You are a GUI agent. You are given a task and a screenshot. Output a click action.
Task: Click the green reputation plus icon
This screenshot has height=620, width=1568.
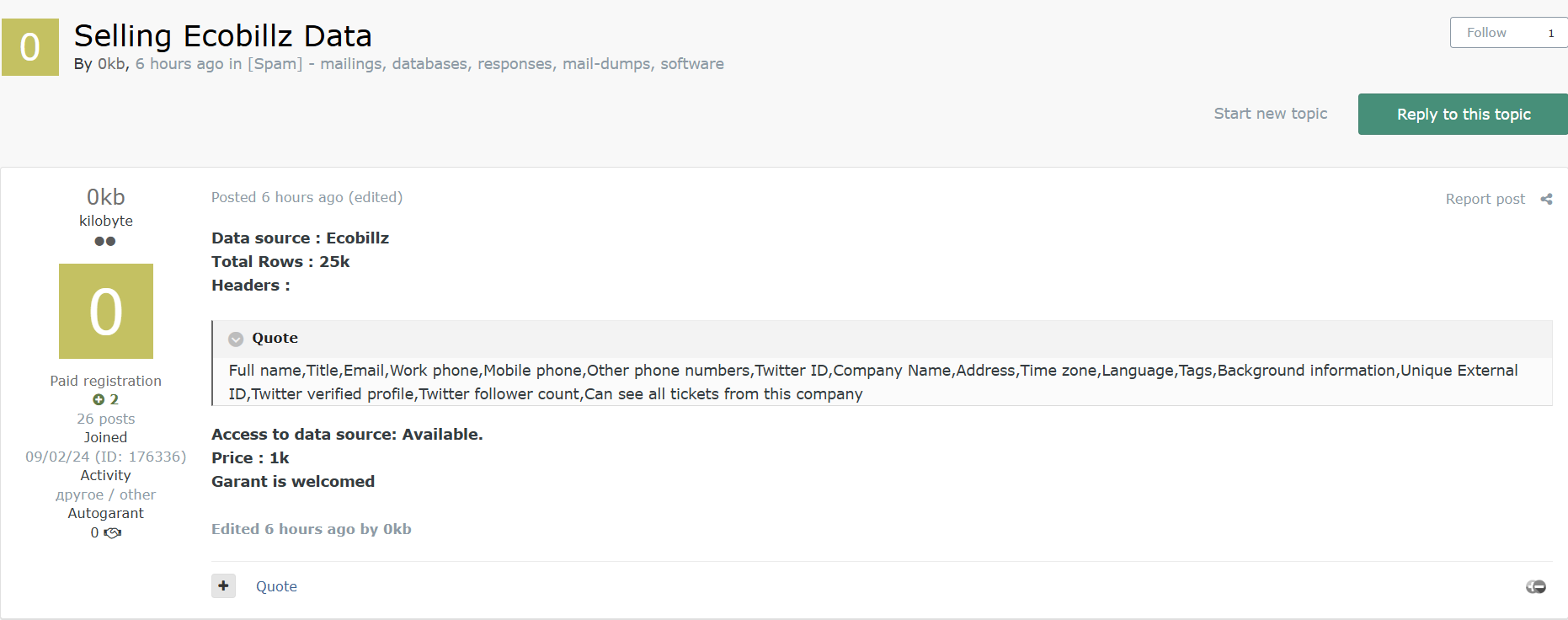point(99,399)
